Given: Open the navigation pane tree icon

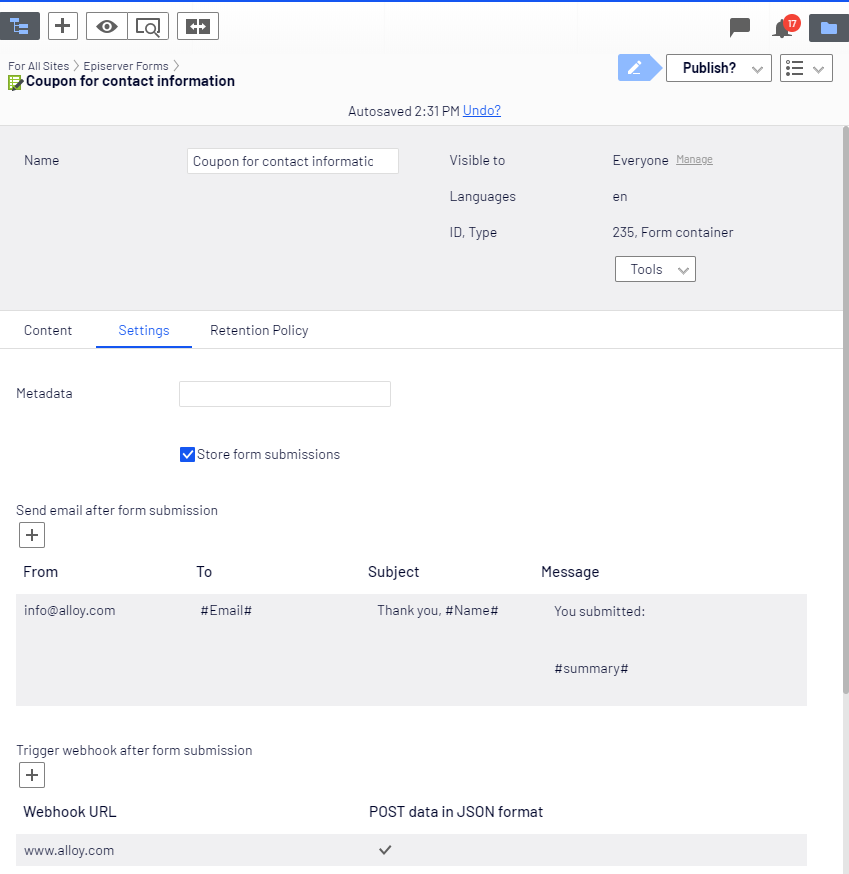Looking at the screenshot, I should coord(20,25).
